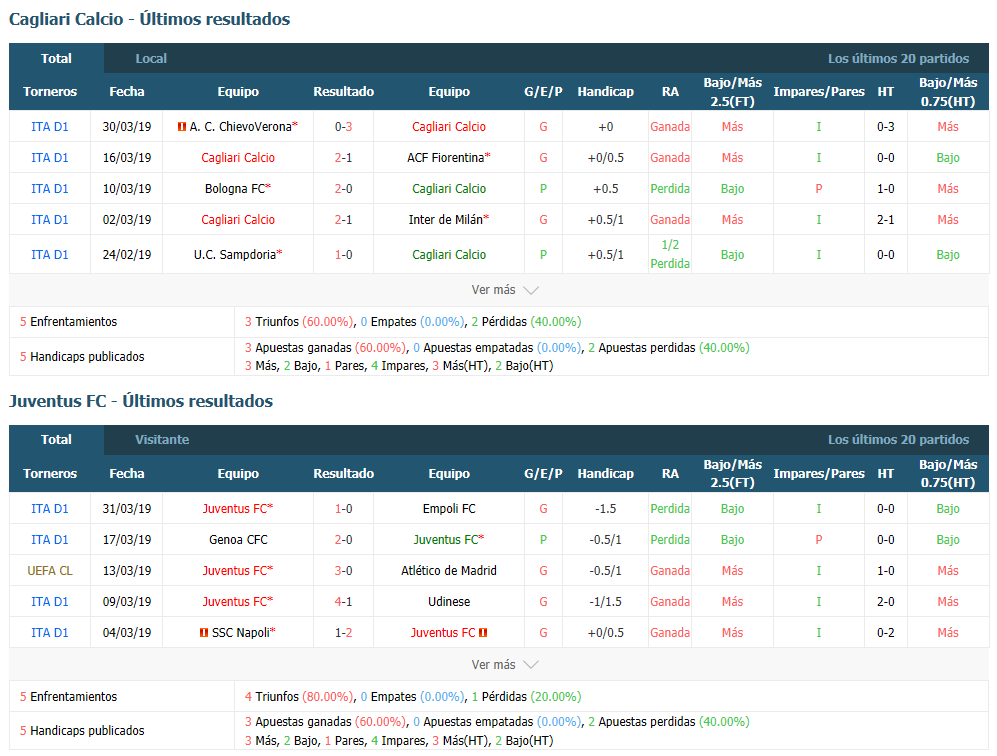Screen dimensions: 997x756
Task: Click HT score 2-1 in Inter row
Action: click(886, 220)
